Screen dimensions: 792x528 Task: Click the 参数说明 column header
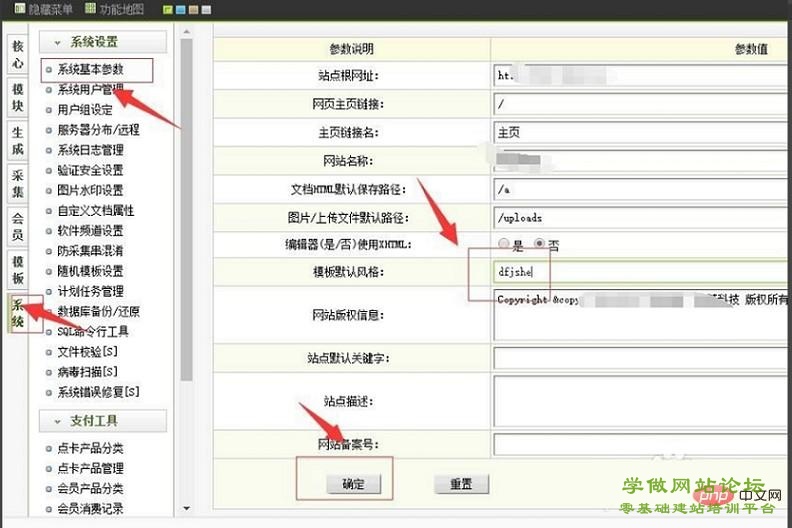[352, 49]
